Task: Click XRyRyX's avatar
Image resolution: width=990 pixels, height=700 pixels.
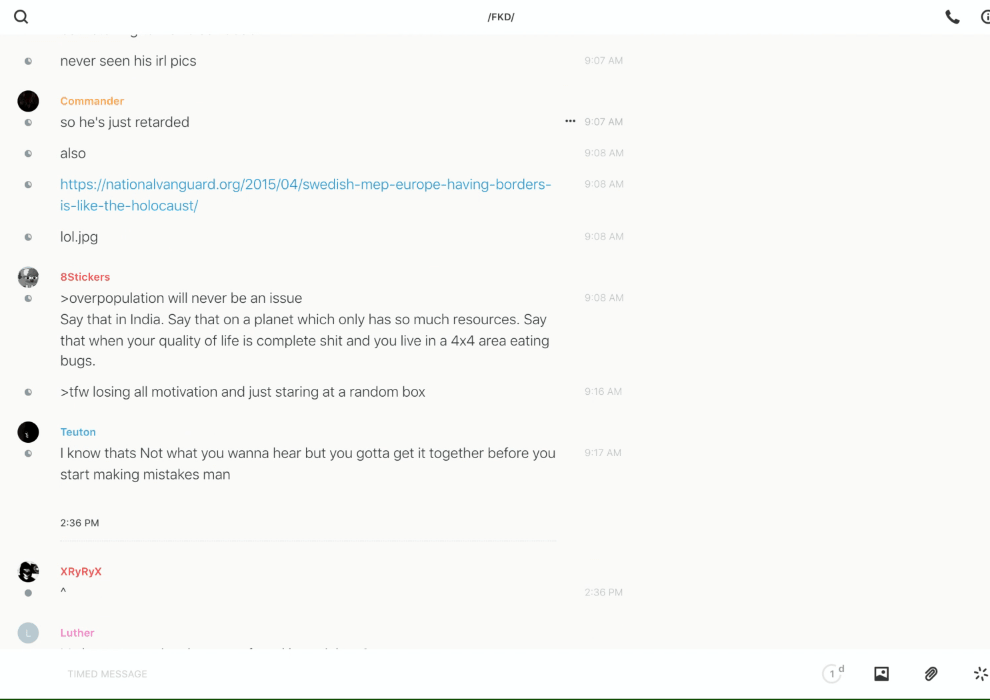Action: point(28,572)
